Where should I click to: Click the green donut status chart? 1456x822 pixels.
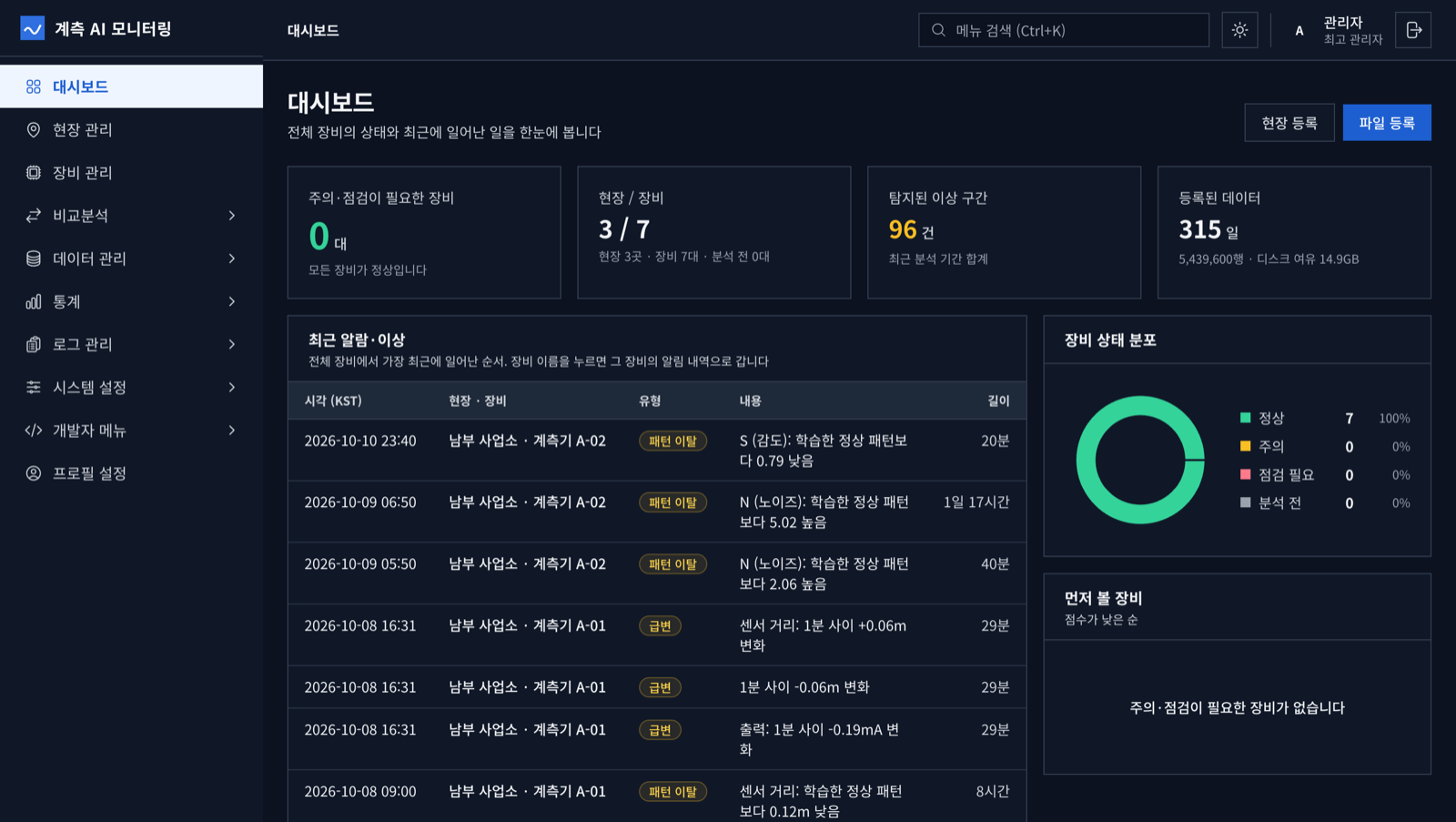click(1140, 460)
